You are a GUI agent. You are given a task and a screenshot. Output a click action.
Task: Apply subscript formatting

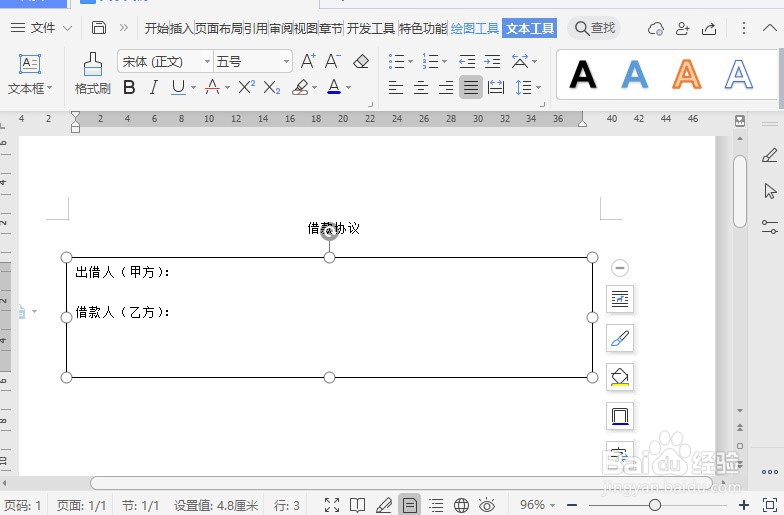point(272,88)
